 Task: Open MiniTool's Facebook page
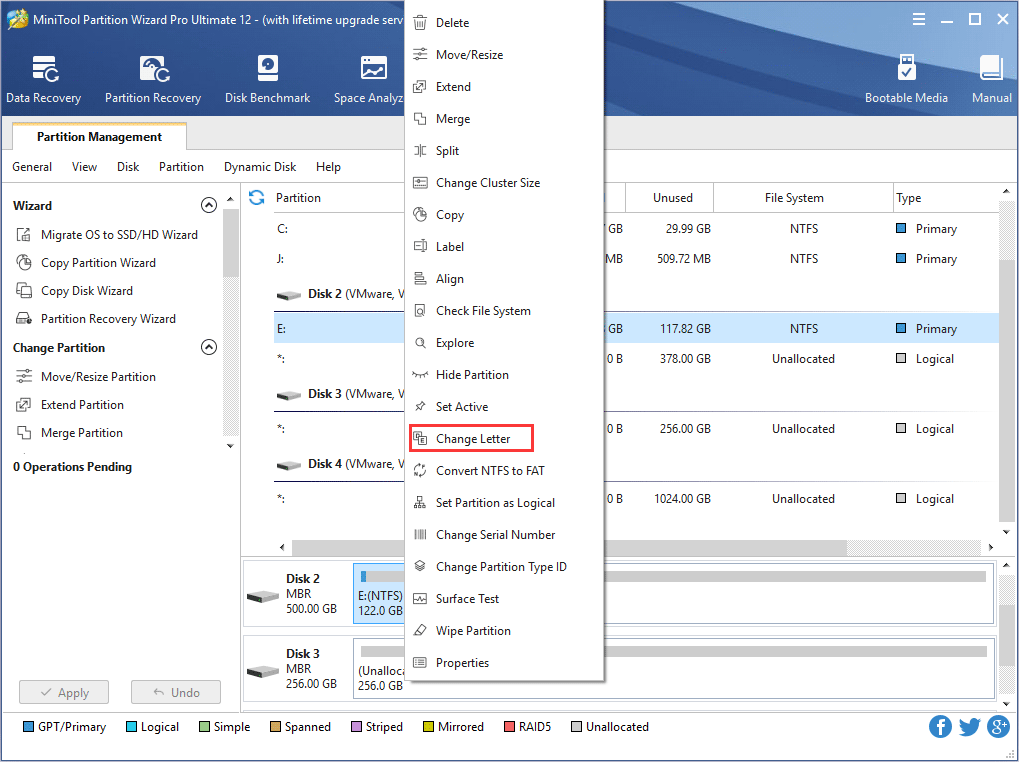tap(939, 727)
